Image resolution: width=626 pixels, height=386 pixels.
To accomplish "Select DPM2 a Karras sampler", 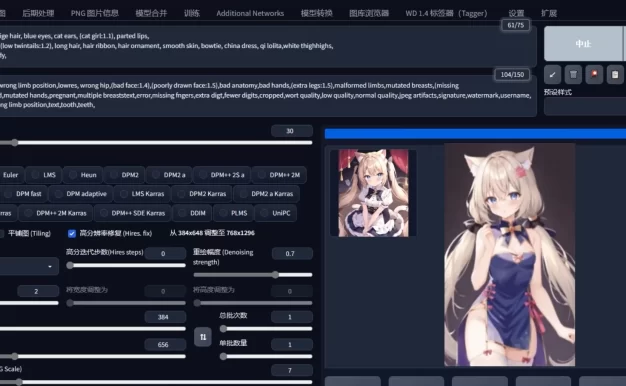I will tap(267, 194).
